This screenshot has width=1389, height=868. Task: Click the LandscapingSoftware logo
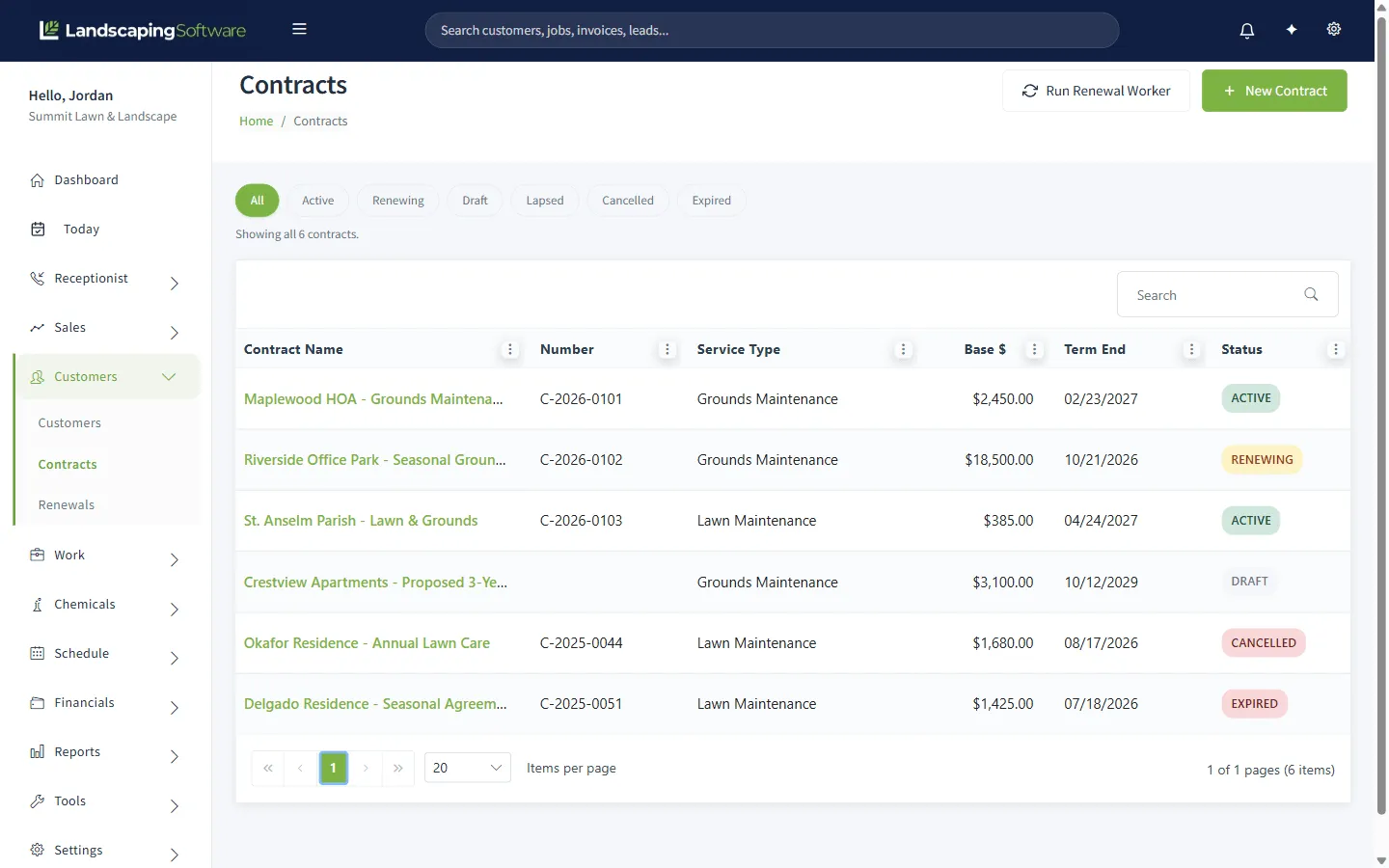(x=143, y=30)
